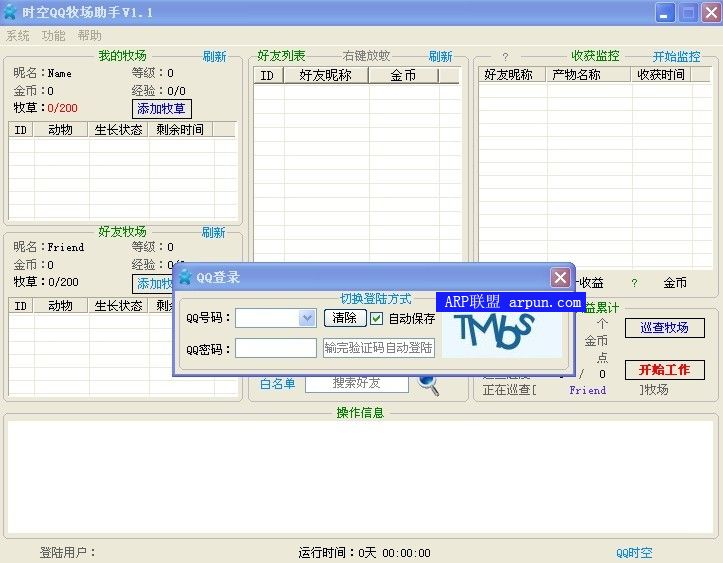Click 好友昵称 column header in 好友列表
Screen dimensions: 723x563
point(326,75)
